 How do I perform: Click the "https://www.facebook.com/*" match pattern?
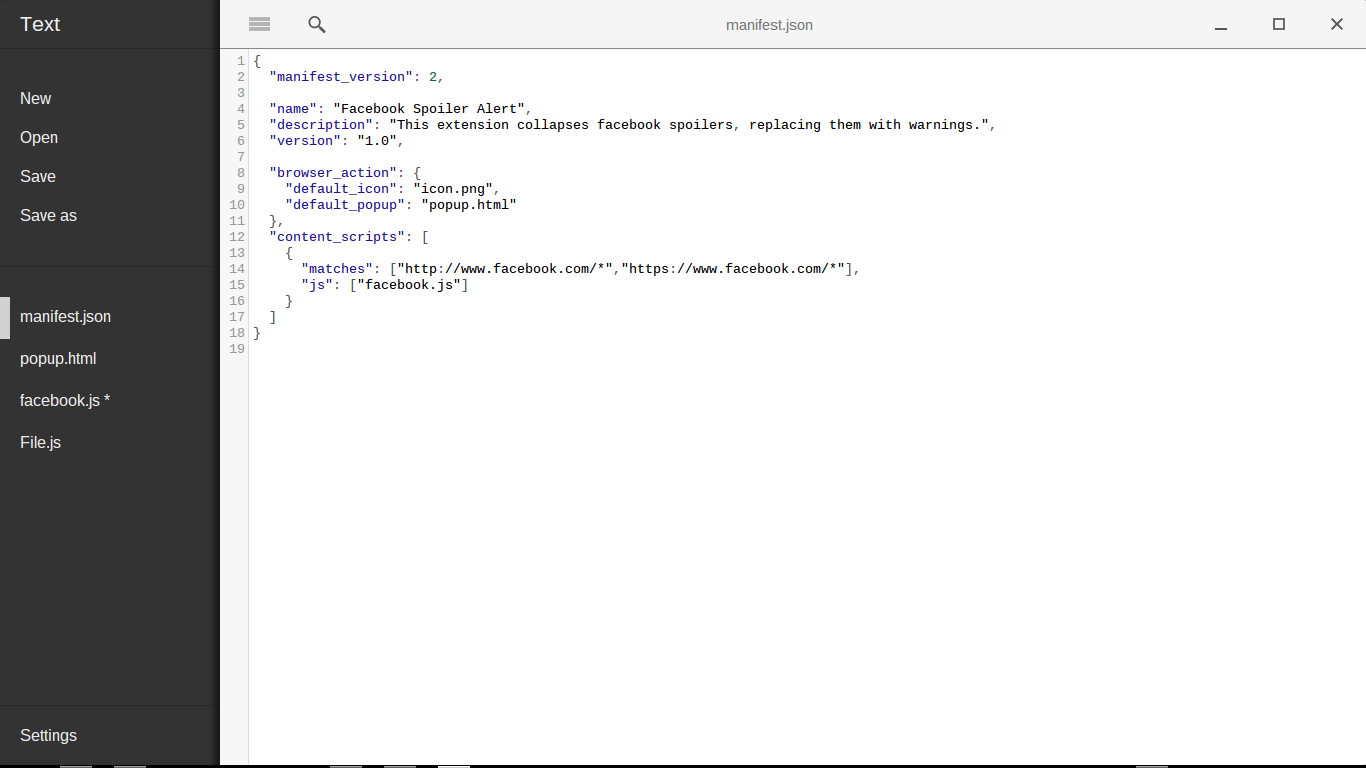point(733,269)
